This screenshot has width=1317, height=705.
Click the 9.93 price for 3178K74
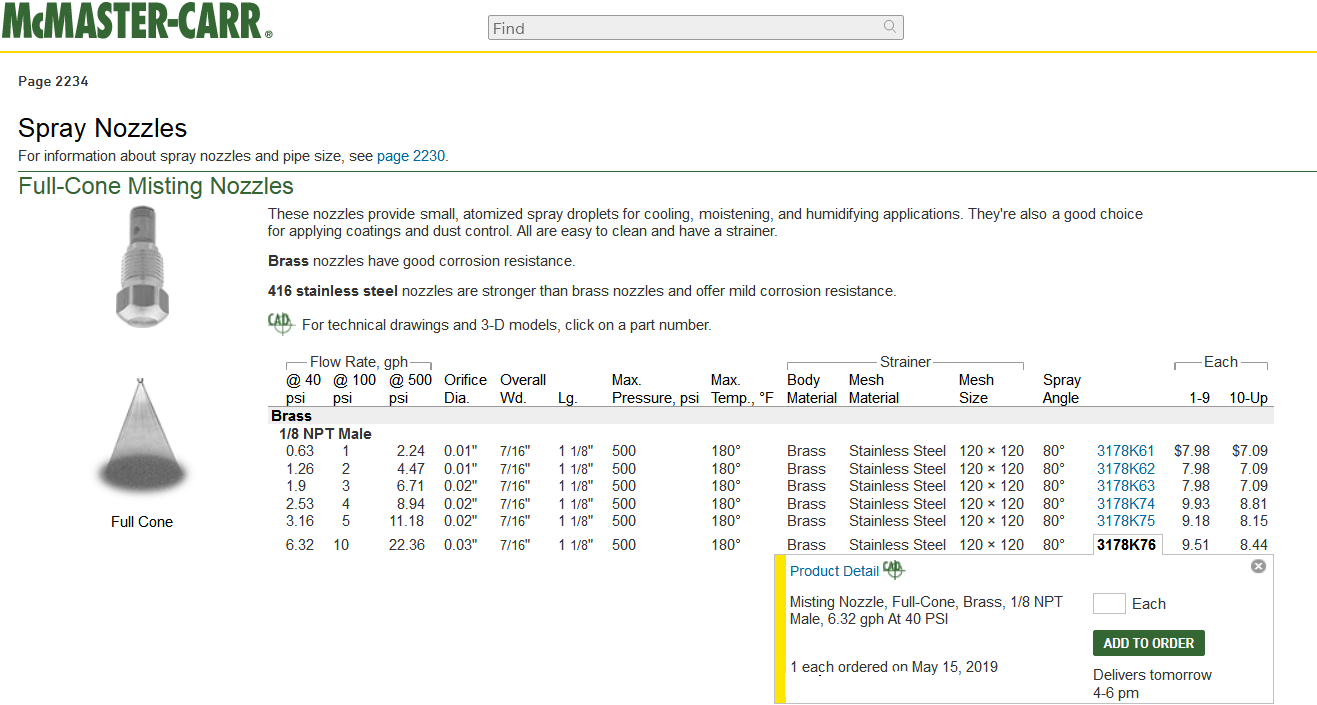(x=1196, y=504)
